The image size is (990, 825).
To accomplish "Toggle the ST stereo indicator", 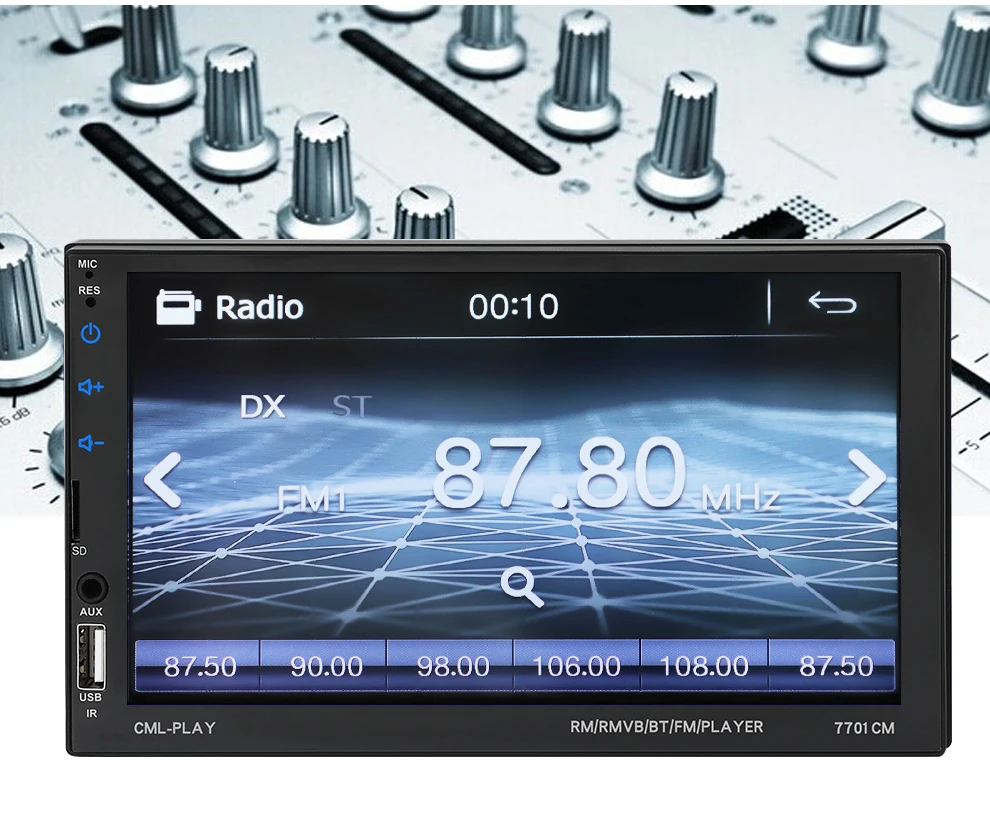I will coord(352,407).
